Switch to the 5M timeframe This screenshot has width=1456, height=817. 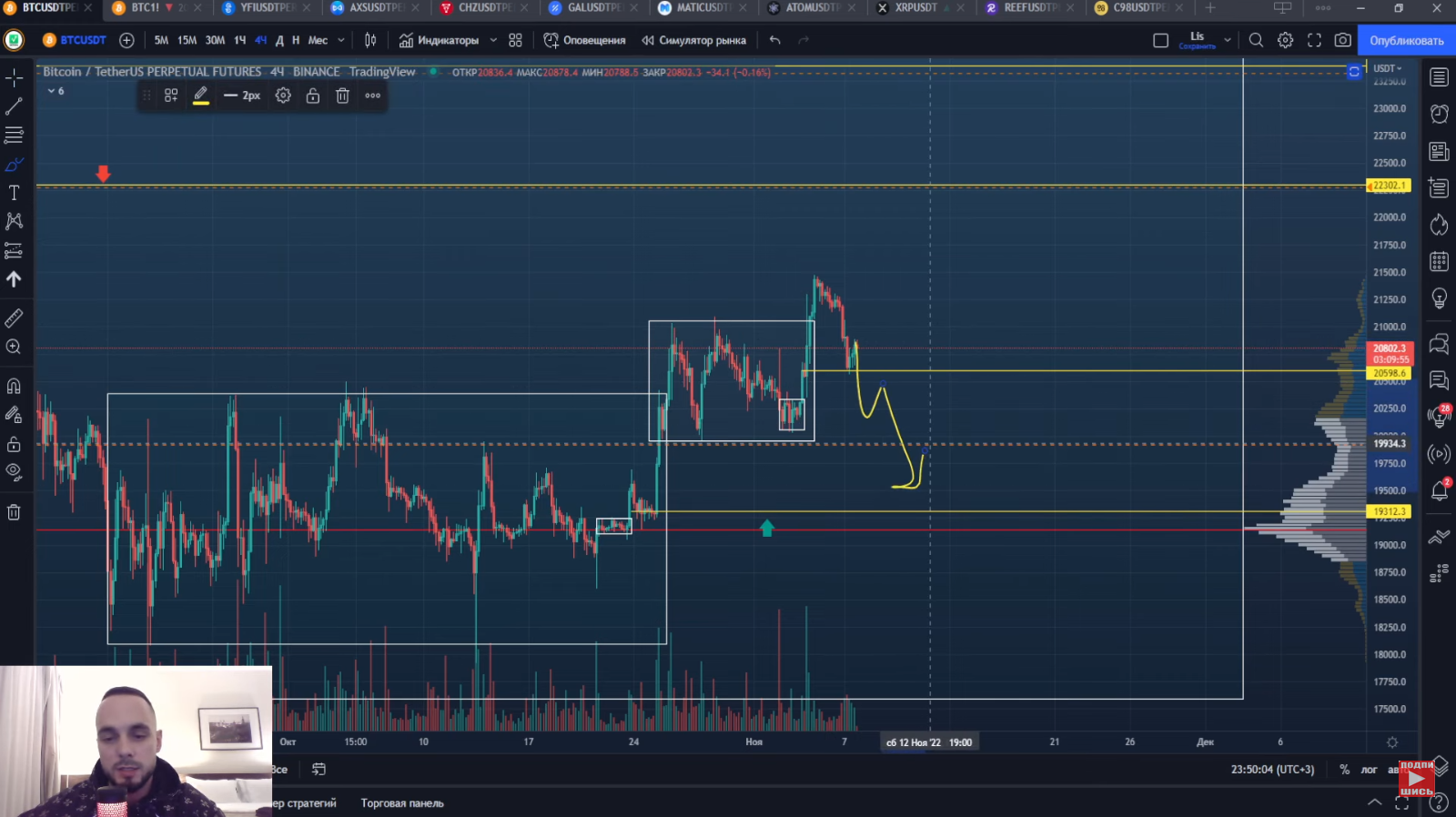tap(161, 40)
